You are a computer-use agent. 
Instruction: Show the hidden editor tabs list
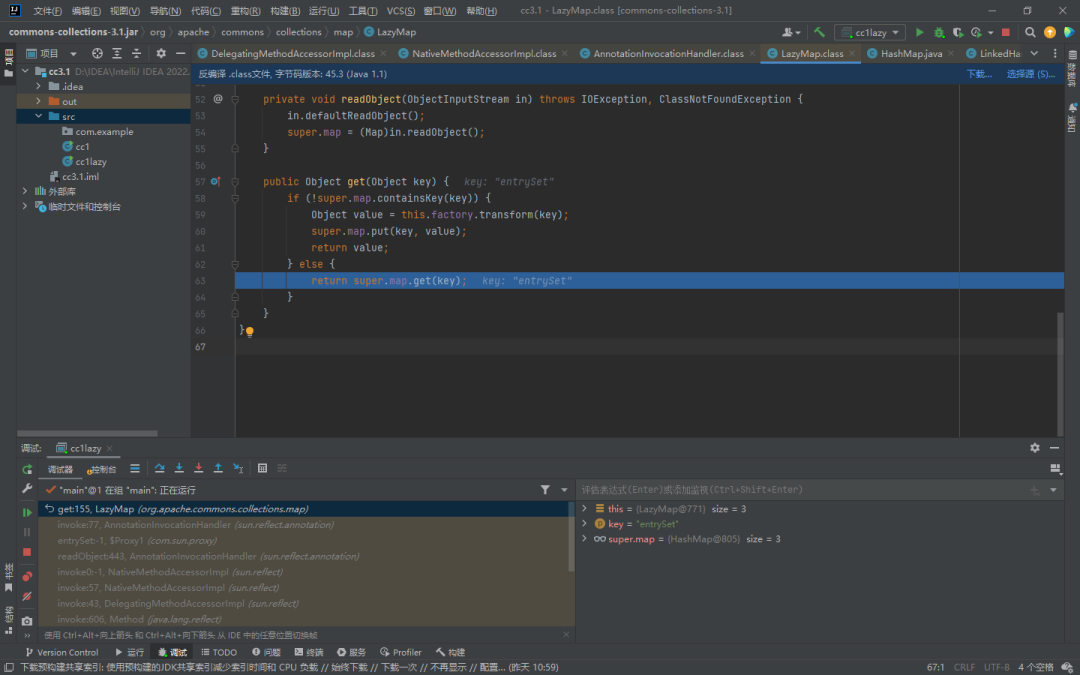(x=1034, y=53)
